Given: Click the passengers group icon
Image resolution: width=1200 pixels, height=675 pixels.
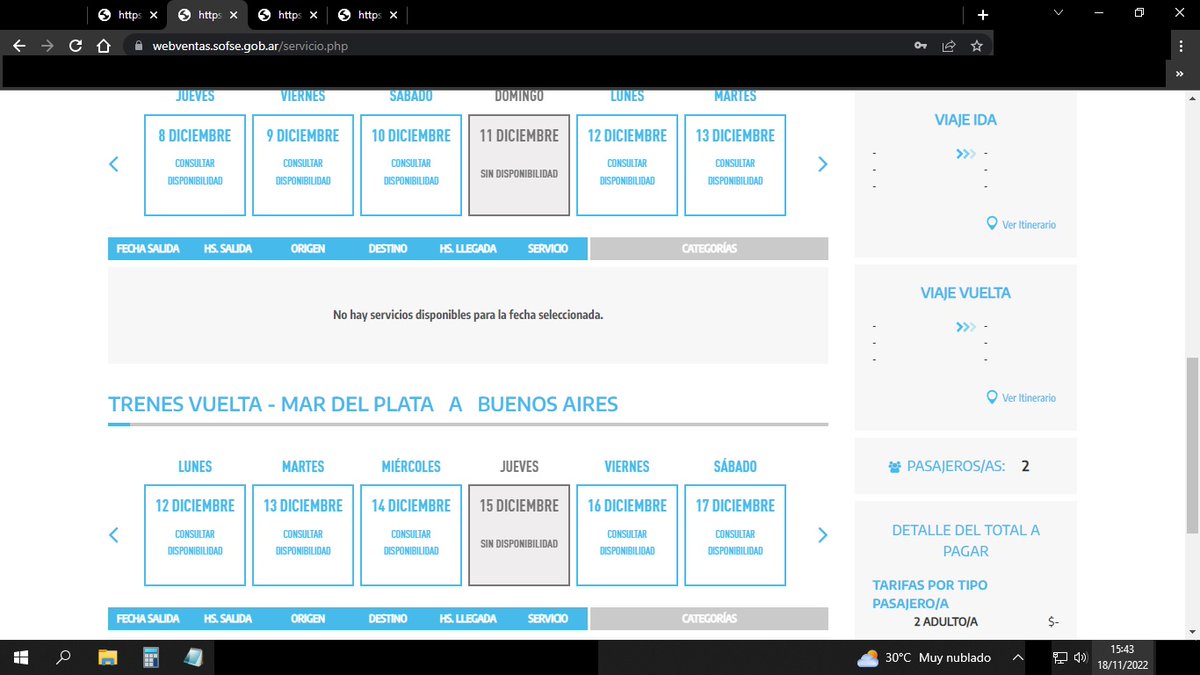Looking at the screenshot, I should point(894,466).
